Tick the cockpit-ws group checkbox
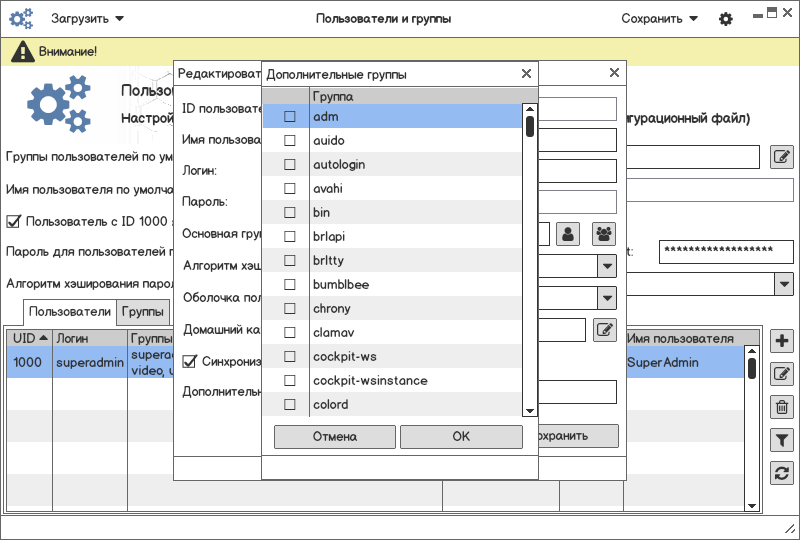 290,357
